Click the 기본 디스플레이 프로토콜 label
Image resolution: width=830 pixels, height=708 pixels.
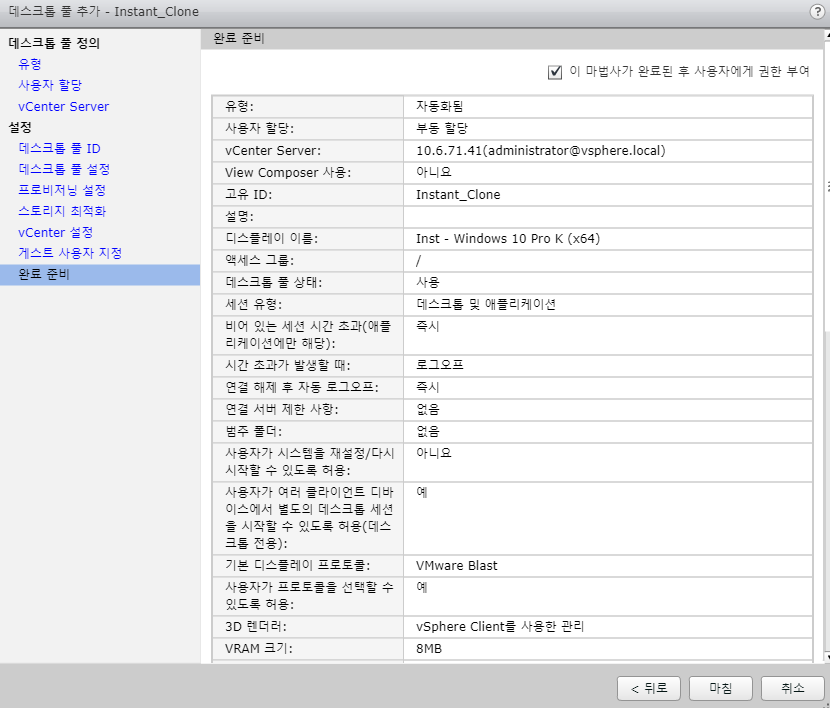tap(297, 566)
